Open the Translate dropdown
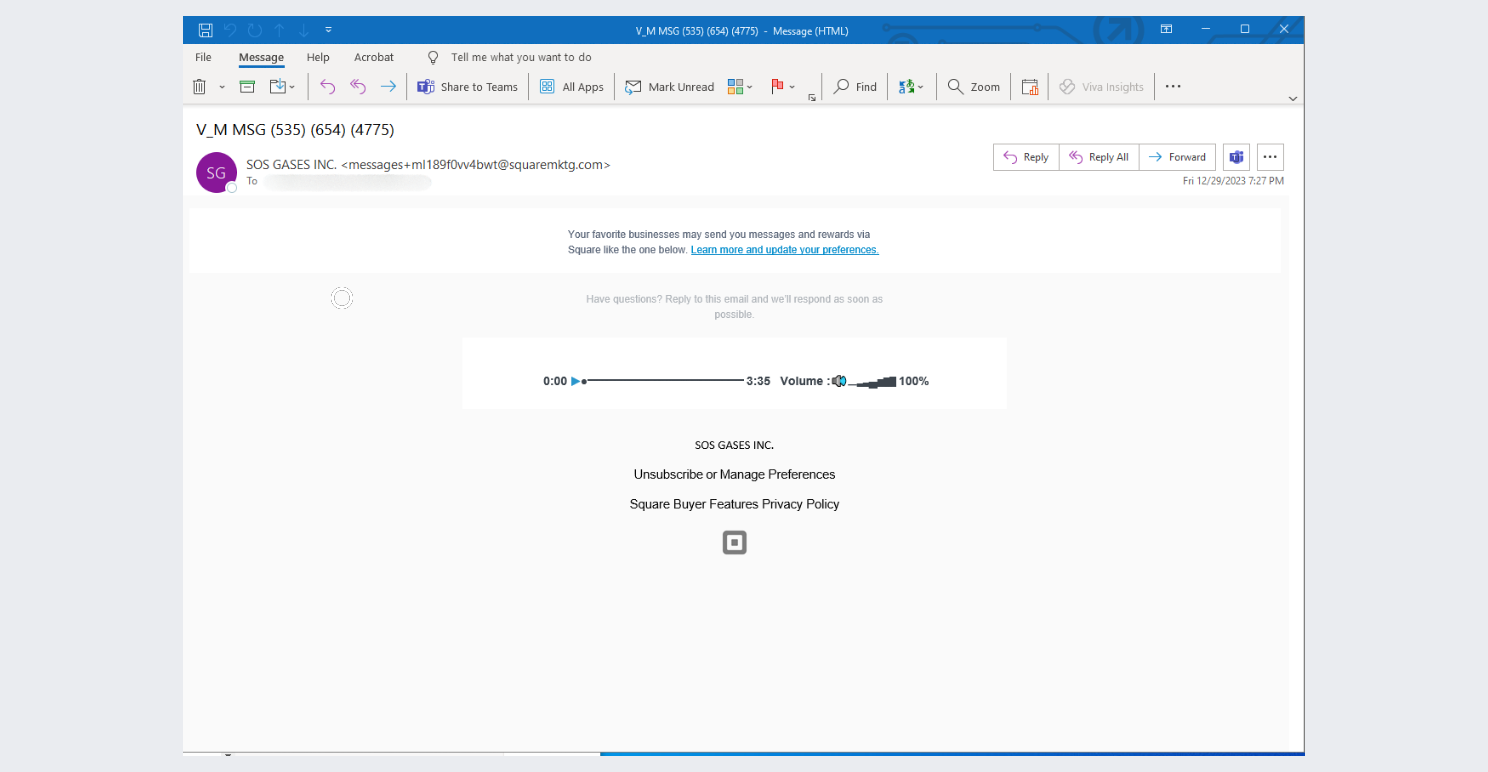The width and height of the screenshot is (1488, 772). [911, 87]
